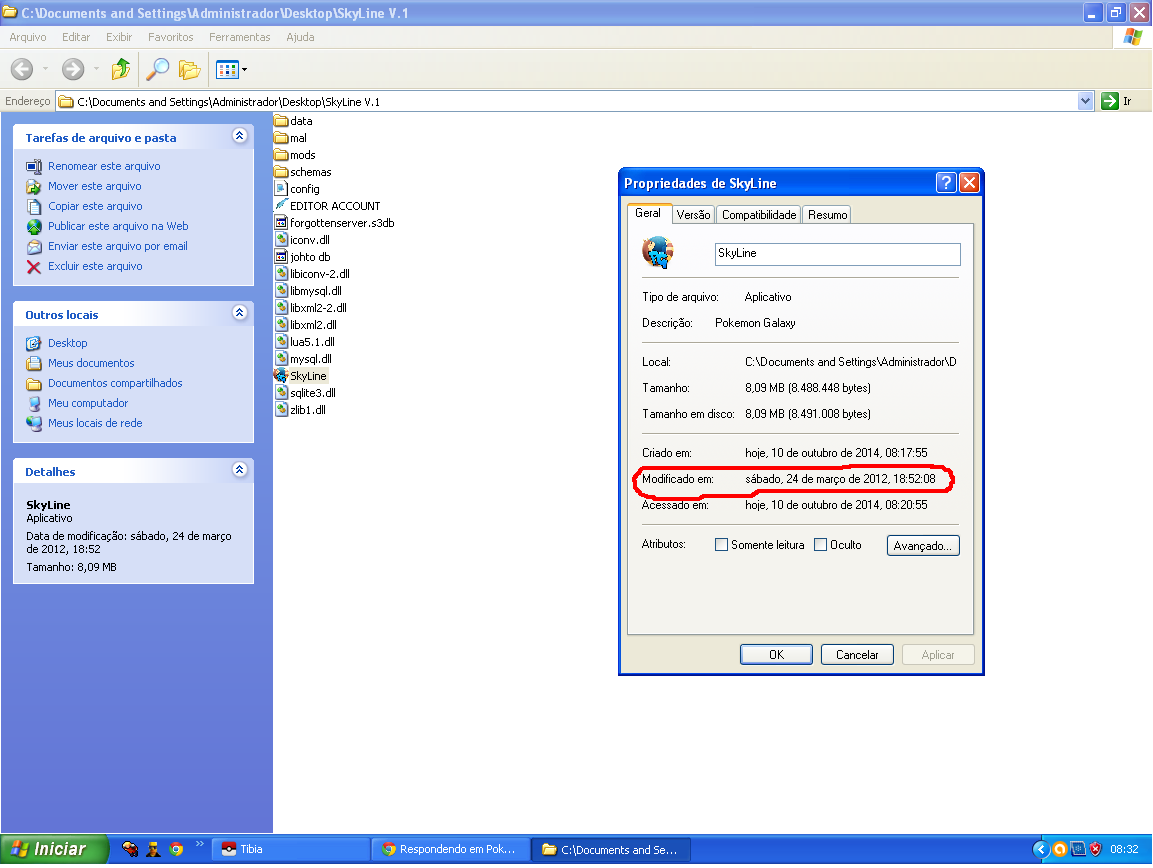This screenshot has width=1153, height=868.
Task: Click the file name text field
Action: pos(837,254)
